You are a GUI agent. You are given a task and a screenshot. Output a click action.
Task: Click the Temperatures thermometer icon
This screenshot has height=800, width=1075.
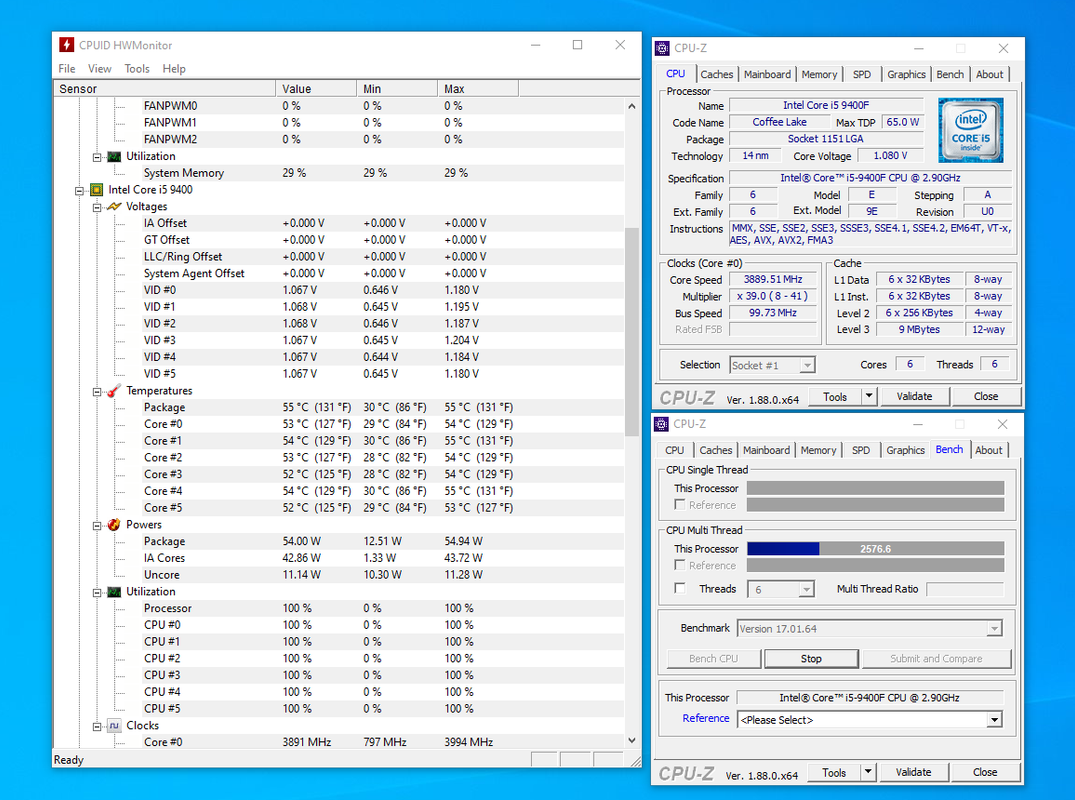114,391
